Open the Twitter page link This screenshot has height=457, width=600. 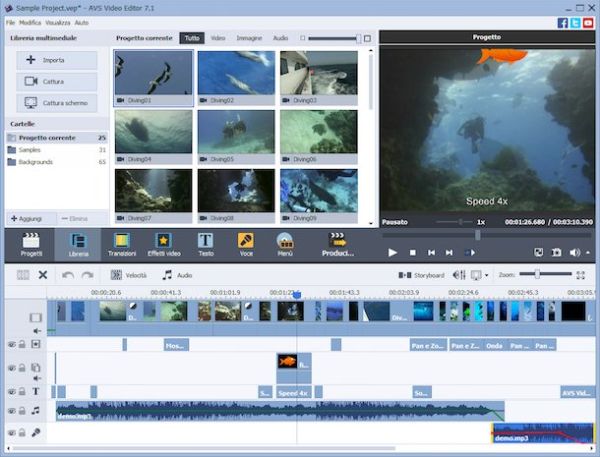(x=575, y=23)
